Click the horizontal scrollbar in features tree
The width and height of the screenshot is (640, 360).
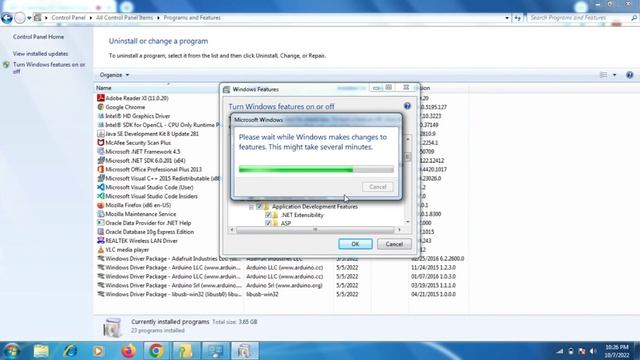point(315,230)
